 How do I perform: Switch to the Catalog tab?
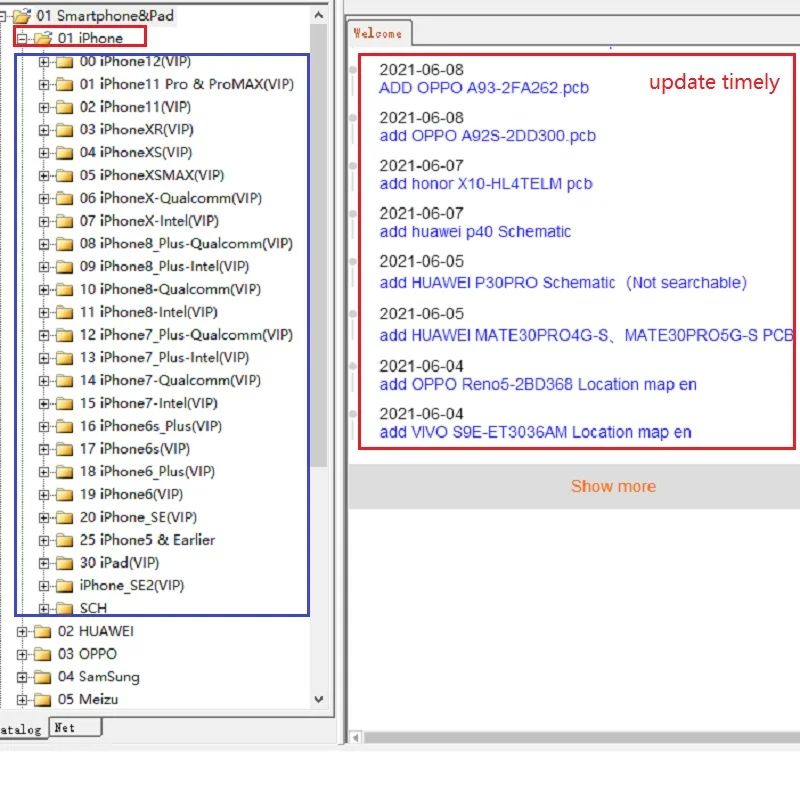[23, 730]
